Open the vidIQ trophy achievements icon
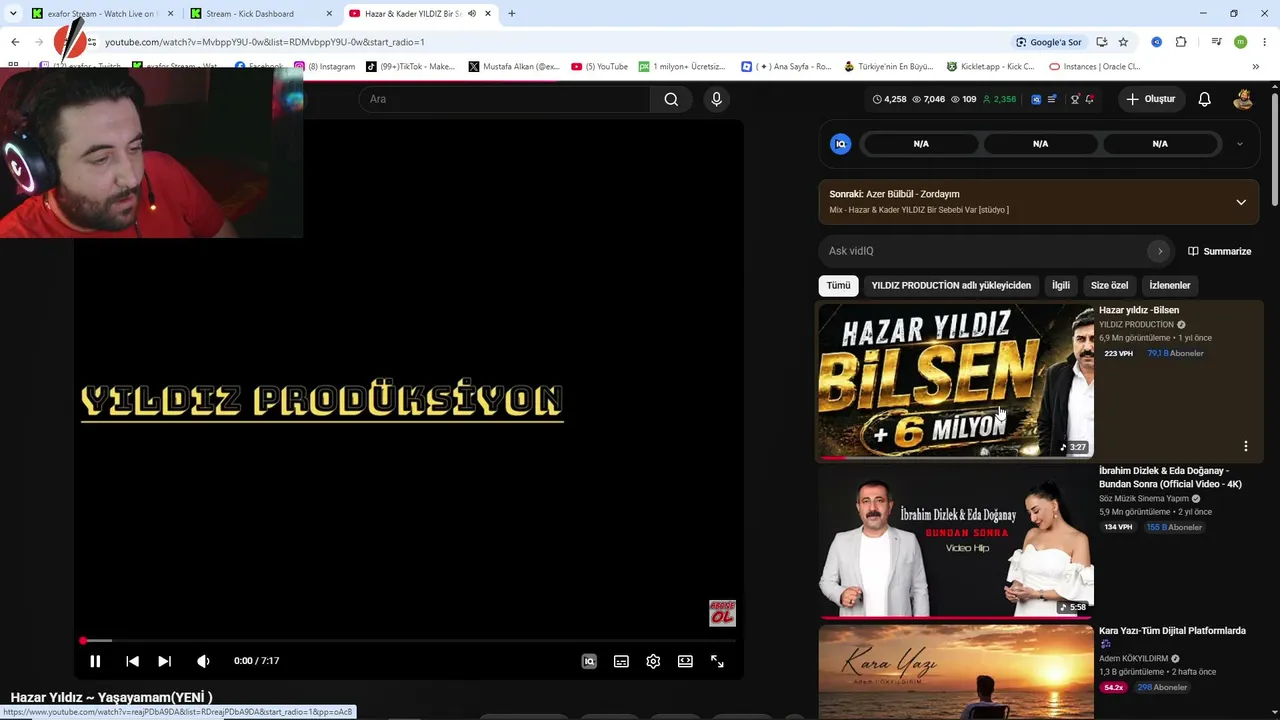 [x=1075, y=99]
